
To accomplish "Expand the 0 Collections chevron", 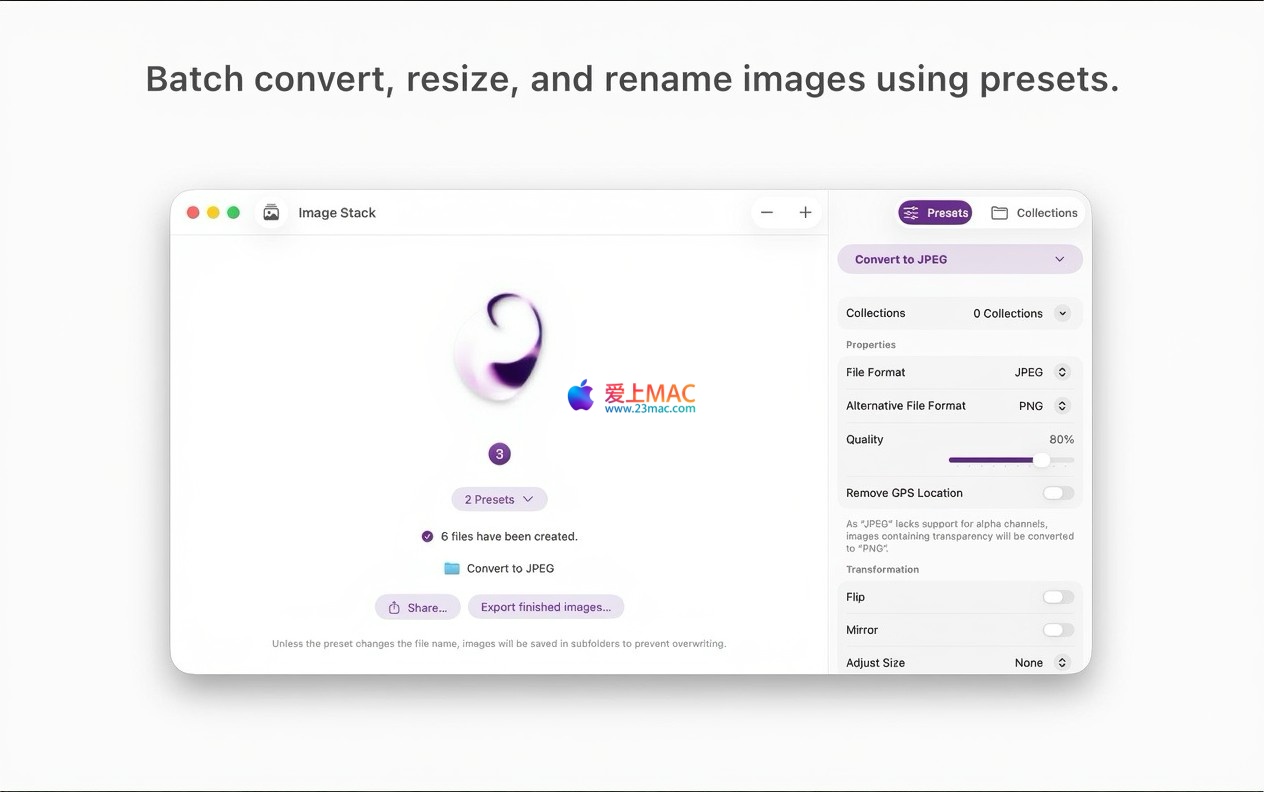I will point(1062,313).
